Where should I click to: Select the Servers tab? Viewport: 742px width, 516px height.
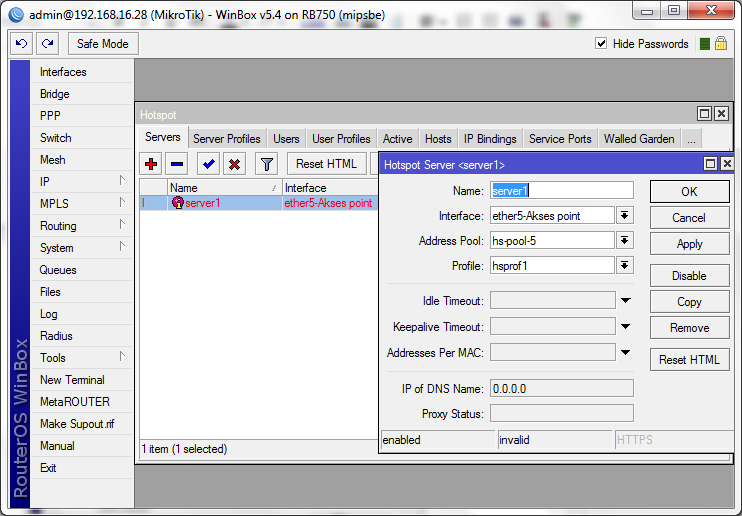(163, 137)
